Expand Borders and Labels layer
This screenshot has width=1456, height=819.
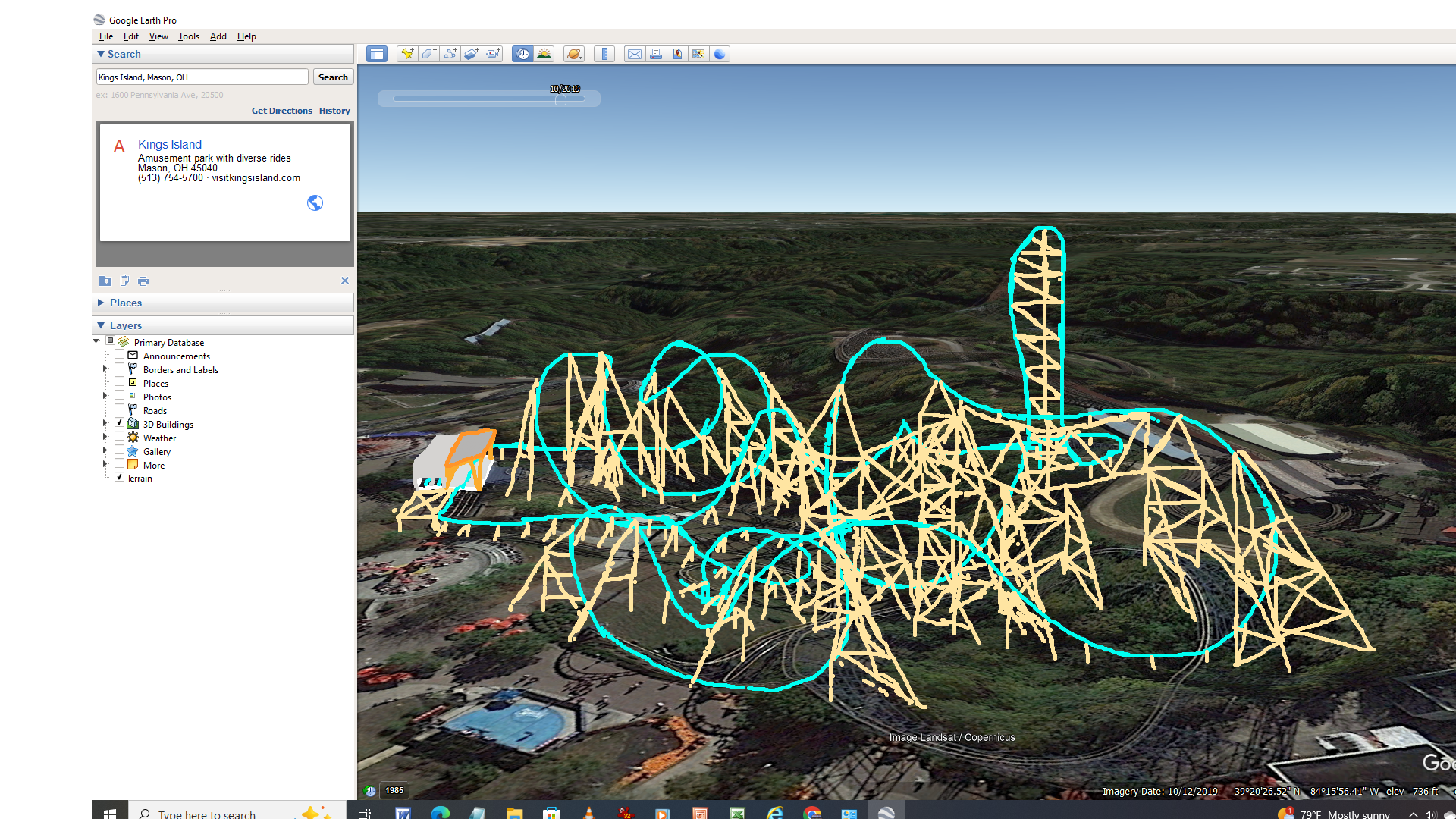click(x=105, y=369)
